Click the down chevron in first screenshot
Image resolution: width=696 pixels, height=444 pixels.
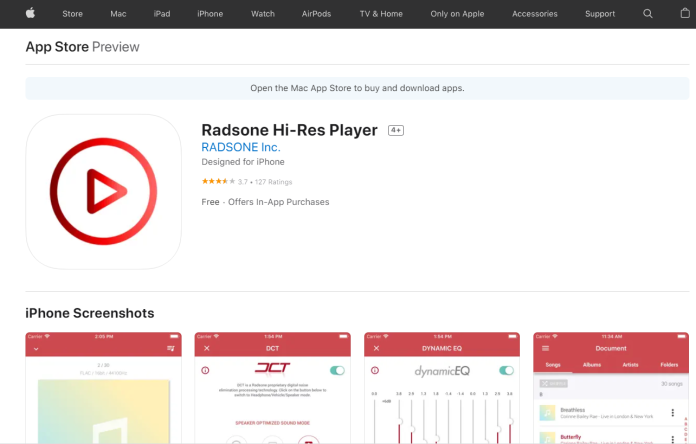point(36,349)
